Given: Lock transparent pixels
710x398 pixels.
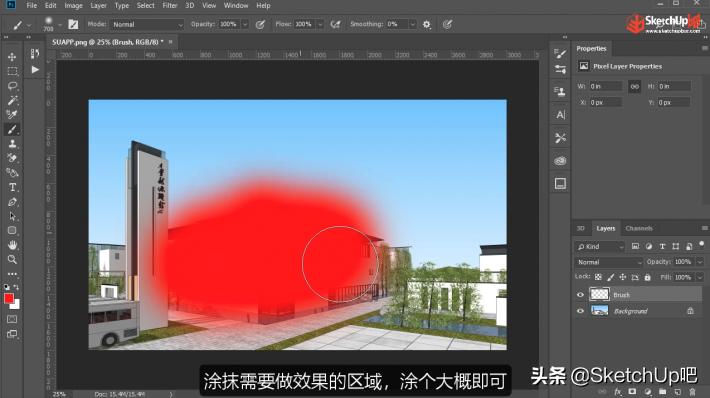Looking at the screenshot, I should tap(598, 277).
